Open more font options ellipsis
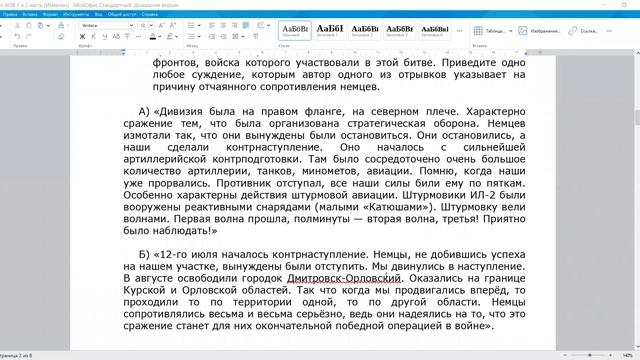 pos(138,36)
